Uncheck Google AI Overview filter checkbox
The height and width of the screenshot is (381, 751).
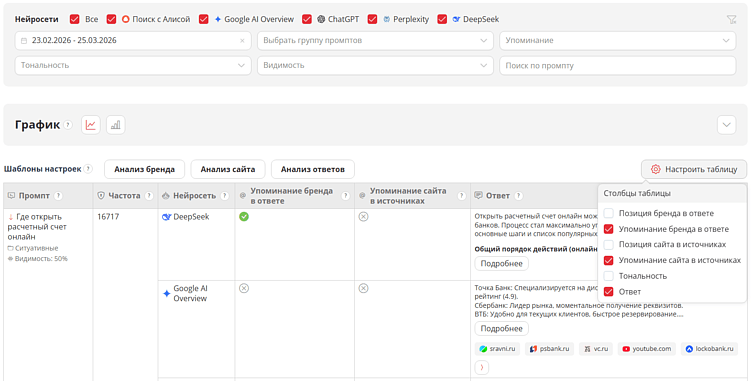coord(204,19)
